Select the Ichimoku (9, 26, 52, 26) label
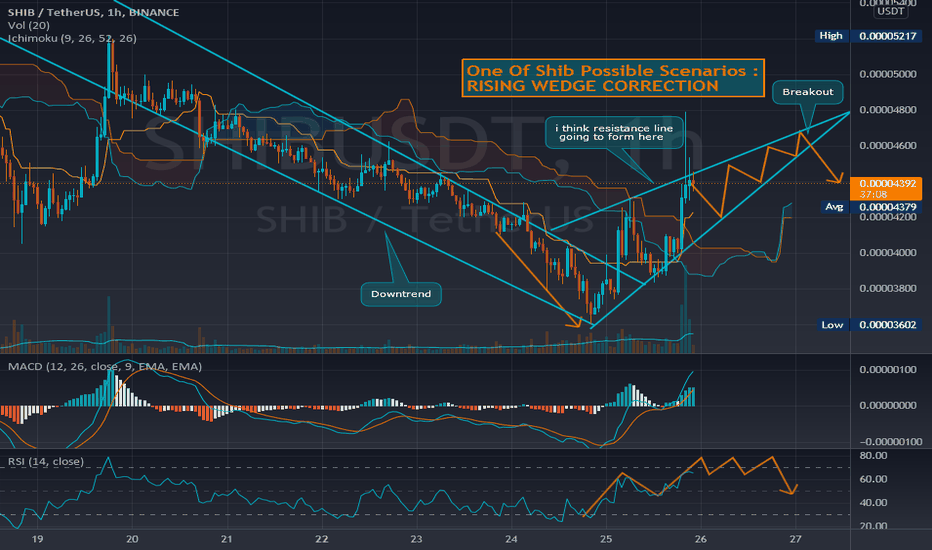 point(72,38)
